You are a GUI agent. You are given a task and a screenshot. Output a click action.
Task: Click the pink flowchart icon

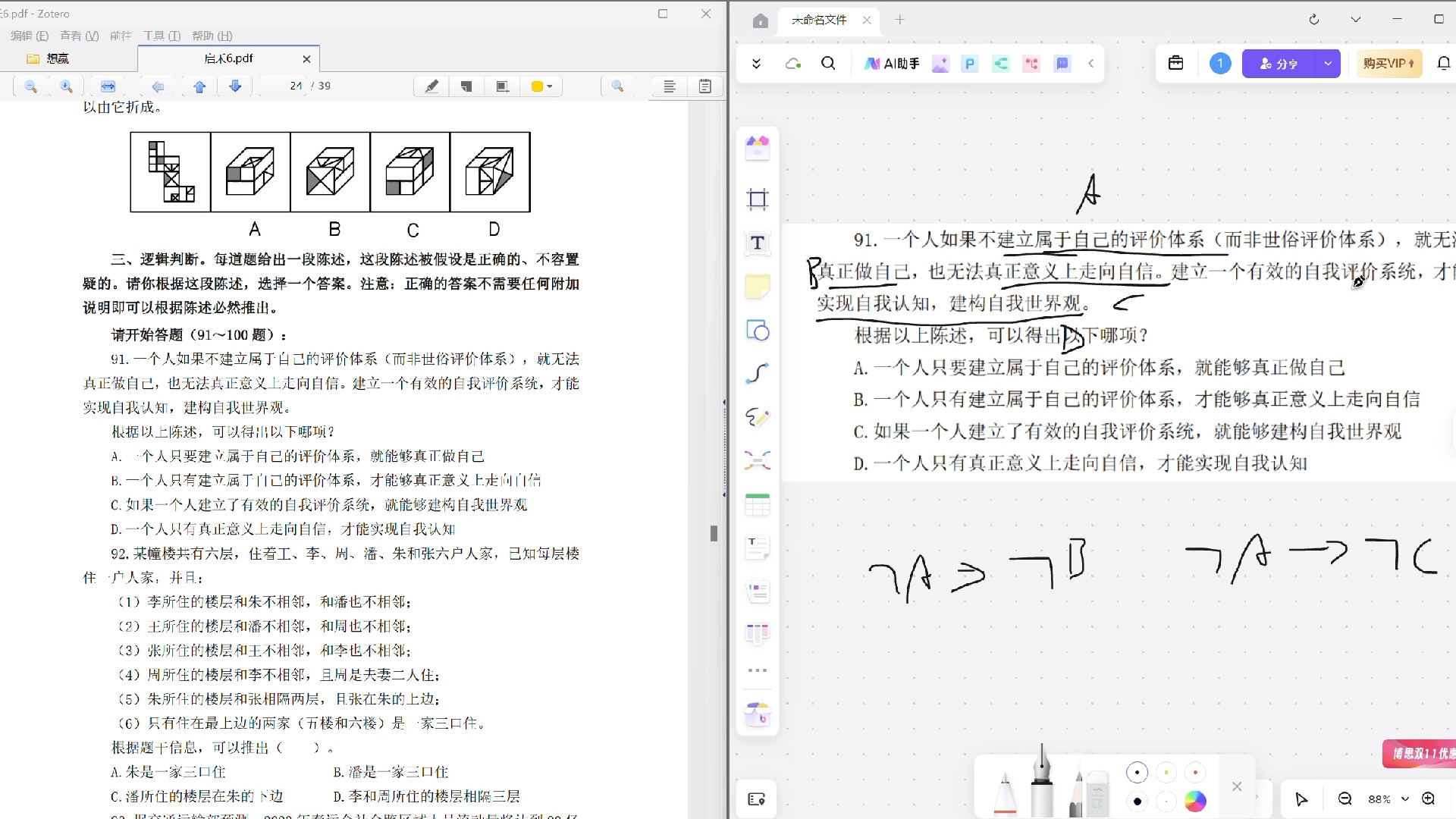[1031, 64]
